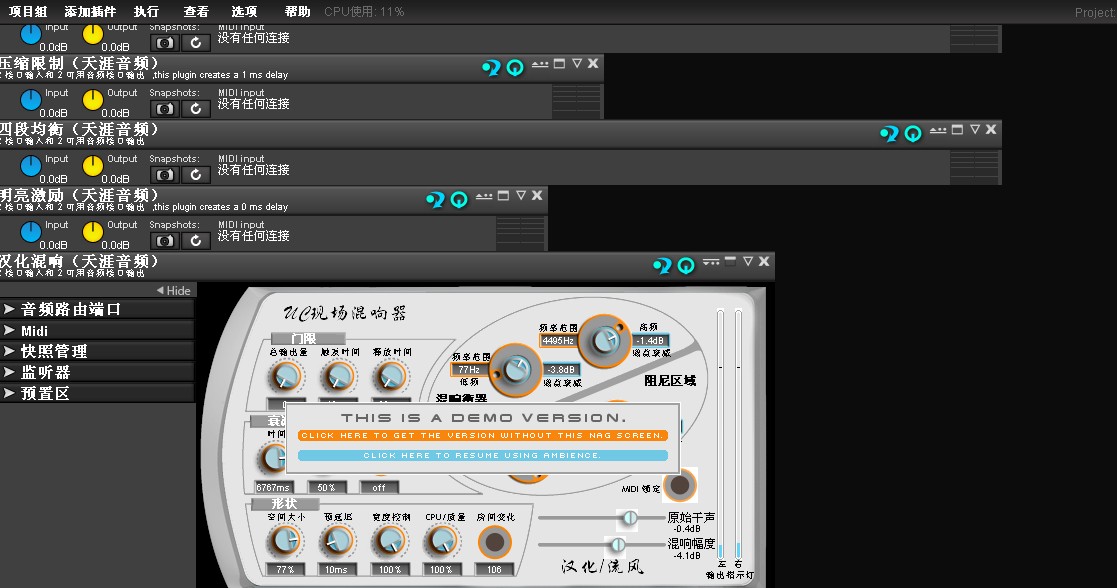Click the 6767ms decay time field

(274, 488)
